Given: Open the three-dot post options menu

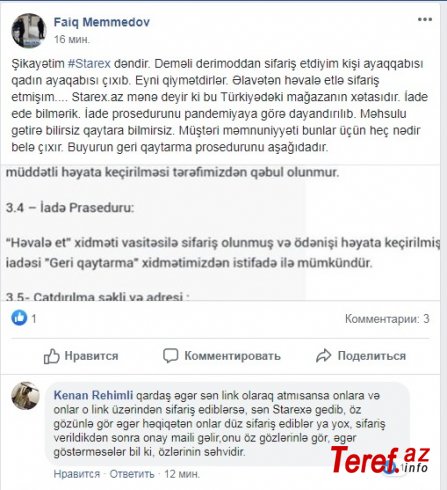Looking at the screenshot, I should coord(425,19).
